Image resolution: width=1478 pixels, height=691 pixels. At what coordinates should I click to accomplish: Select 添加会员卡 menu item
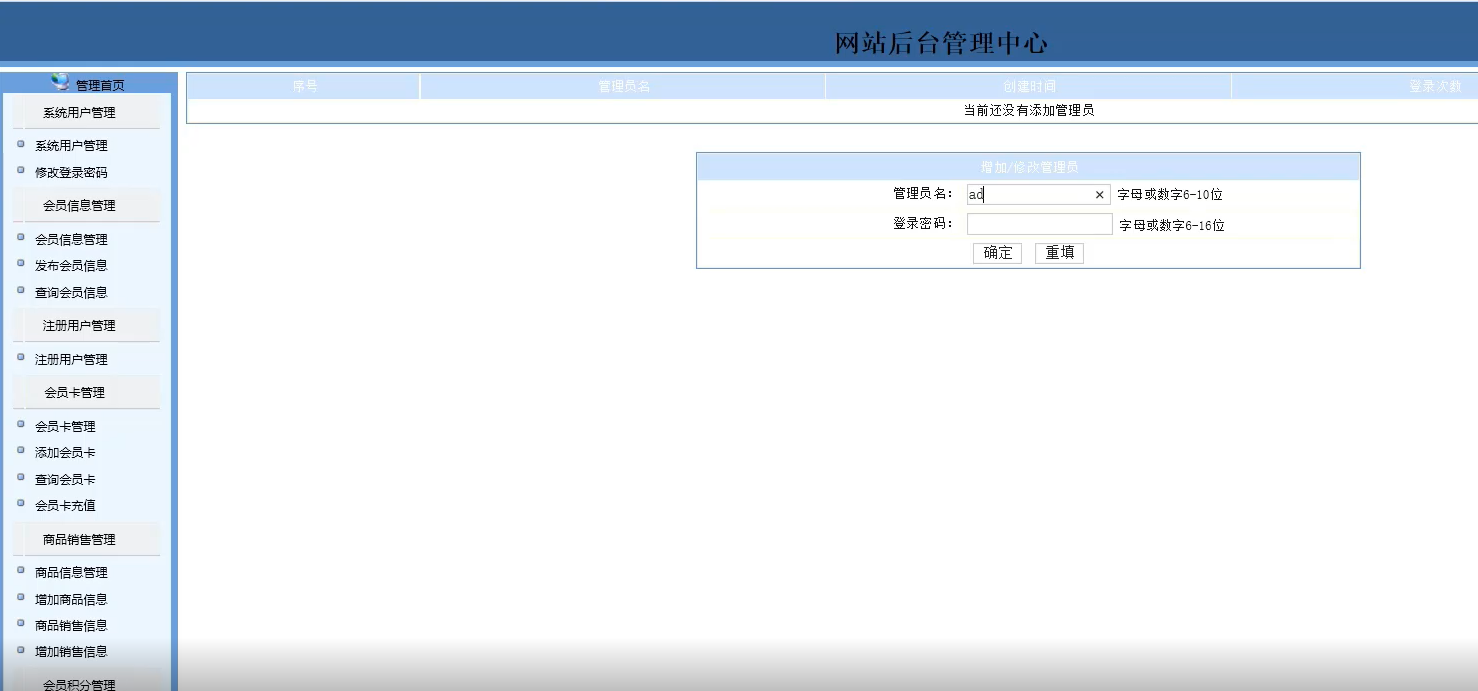pyautogui.click(x=65, y=453)
